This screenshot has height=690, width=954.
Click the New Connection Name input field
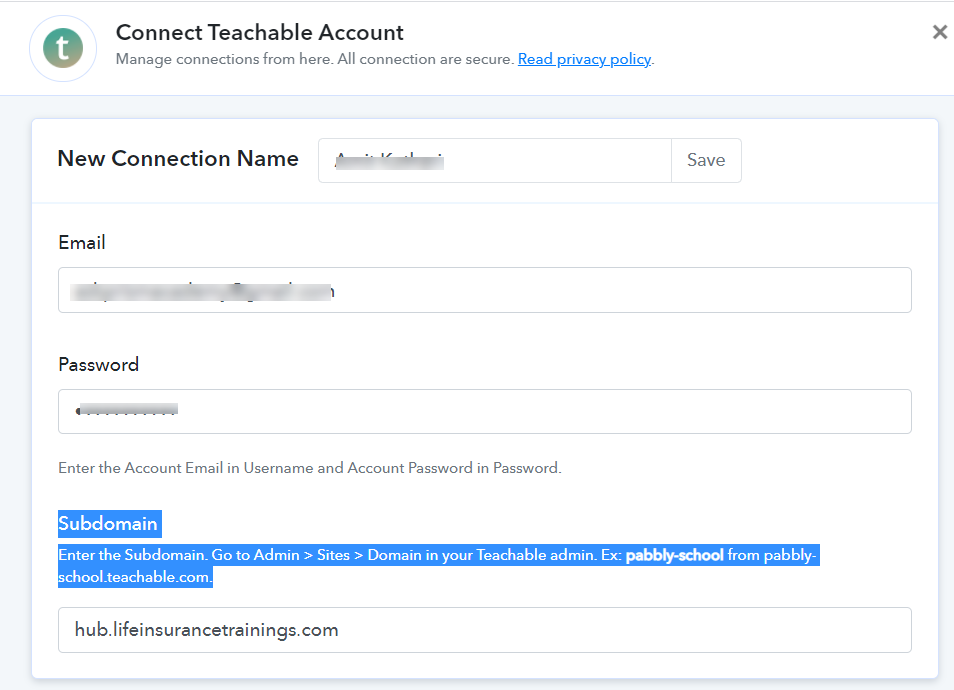(x=495, y=161)
